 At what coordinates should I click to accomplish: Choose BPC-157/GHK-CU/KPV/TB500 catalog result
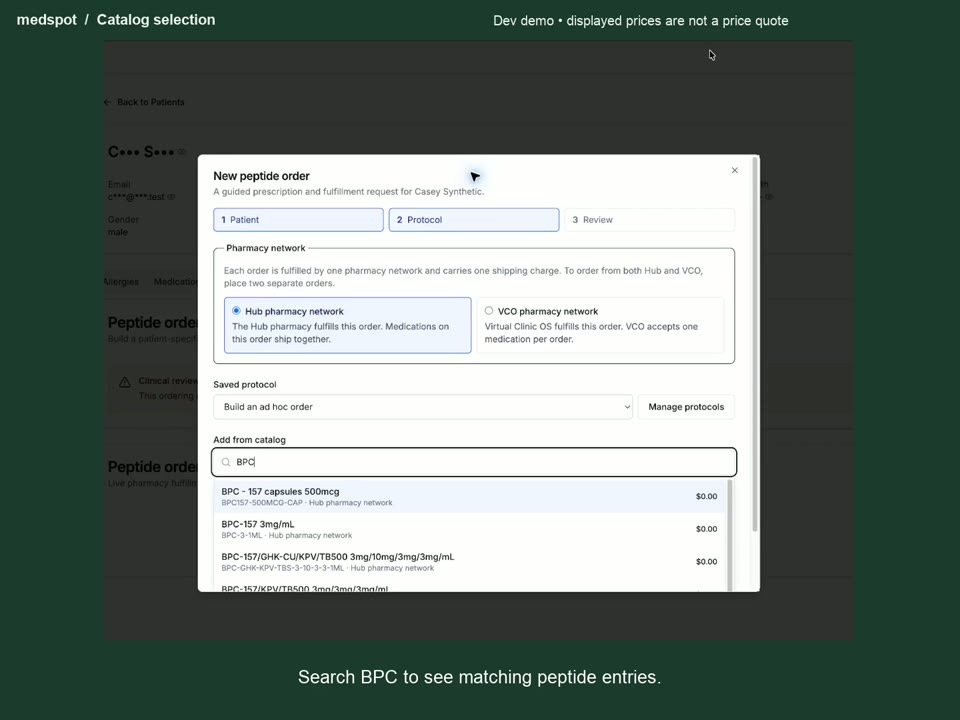pos(470,561)
